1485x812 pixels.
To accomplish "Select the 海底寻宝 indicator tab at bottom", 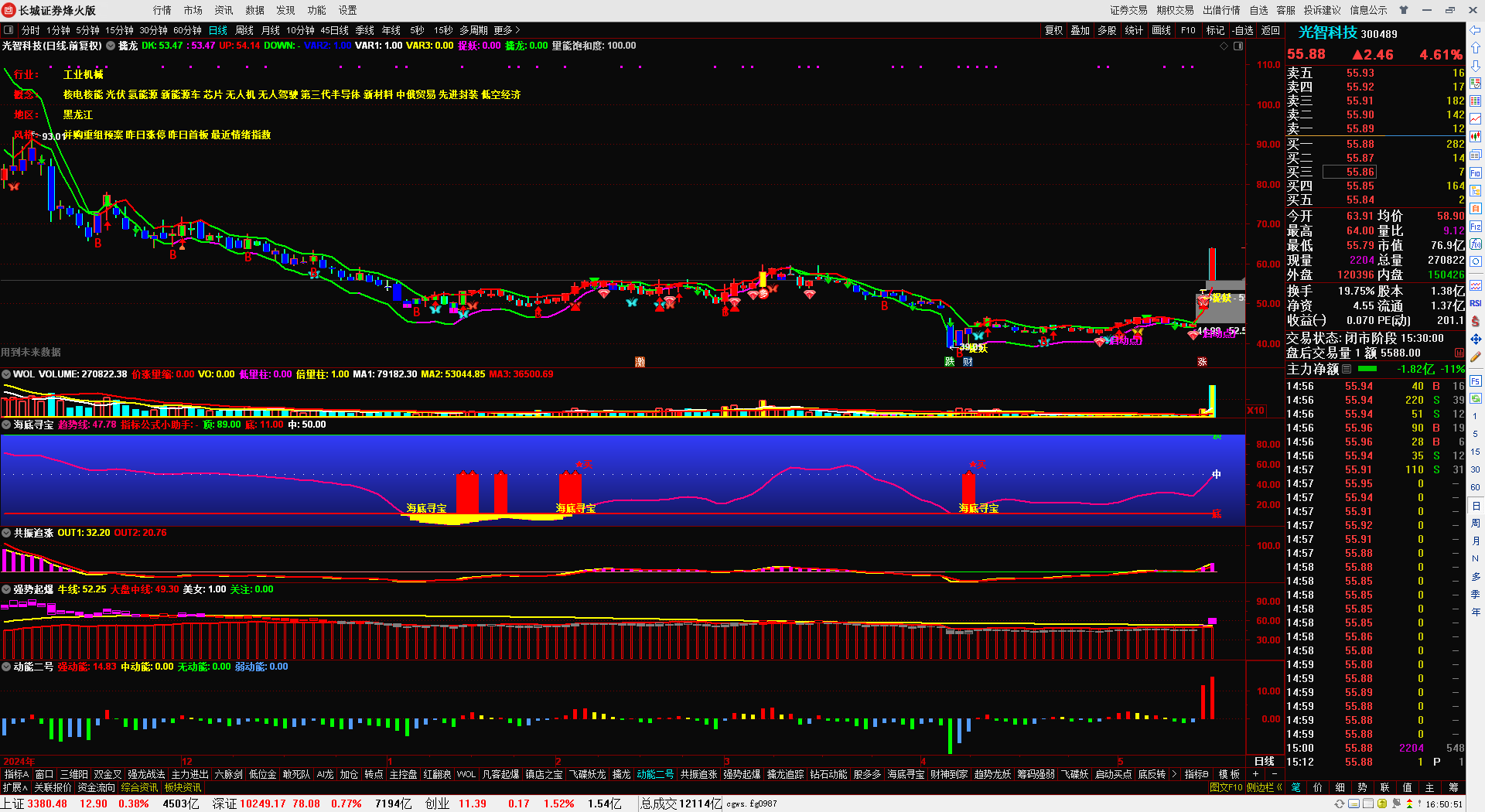I will click(x=906, y=774).
